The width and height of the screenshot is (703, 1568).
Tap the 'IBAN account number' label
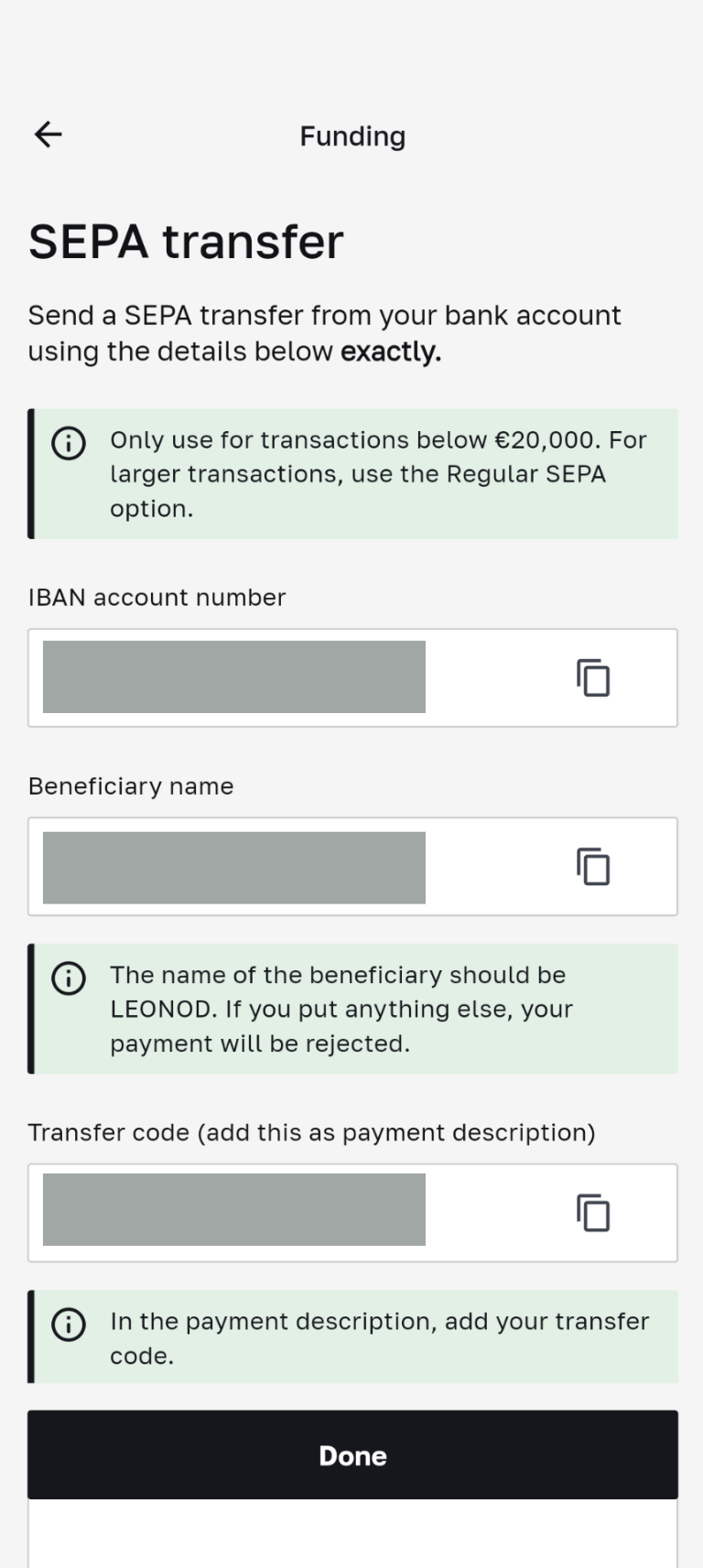tap(157, 598)
